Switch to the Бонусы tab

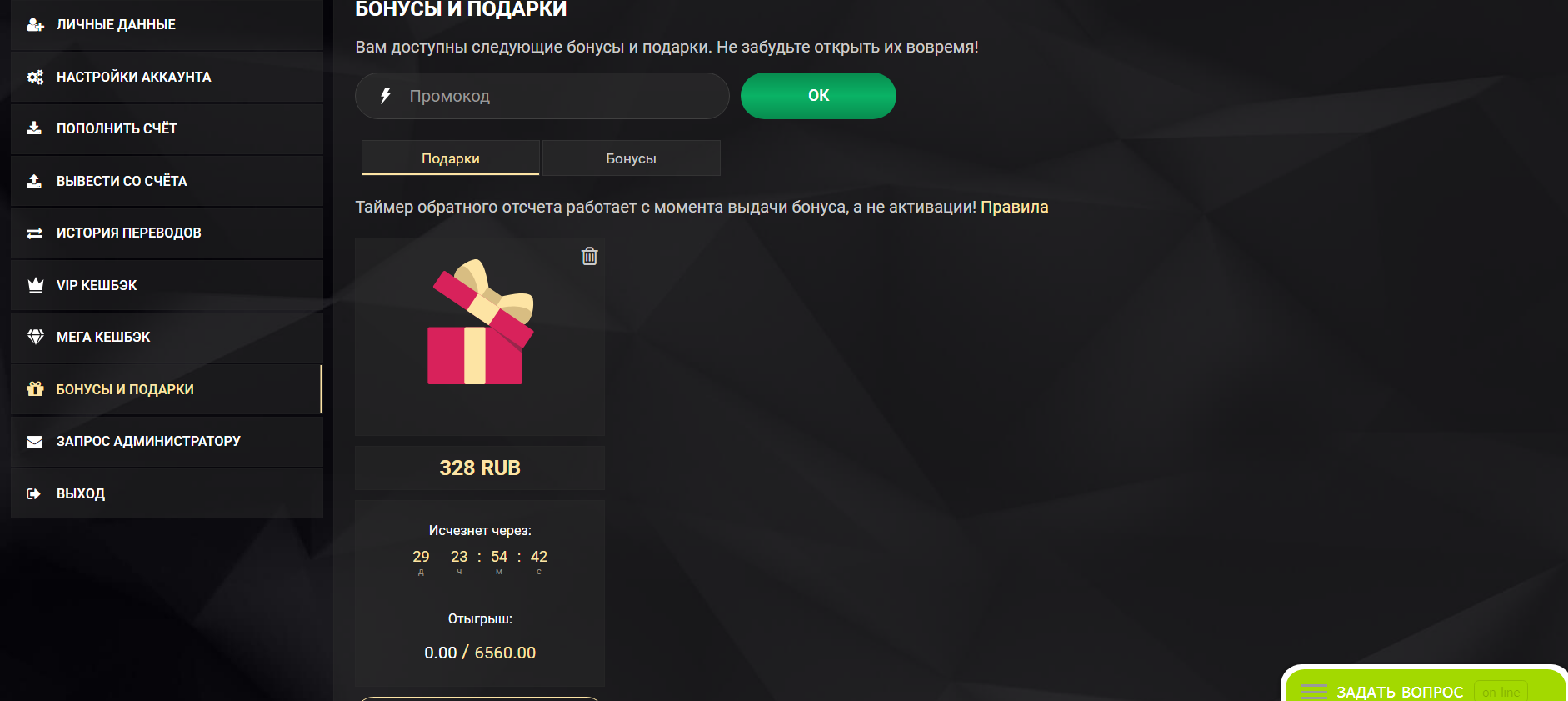(x=631, y=158)
